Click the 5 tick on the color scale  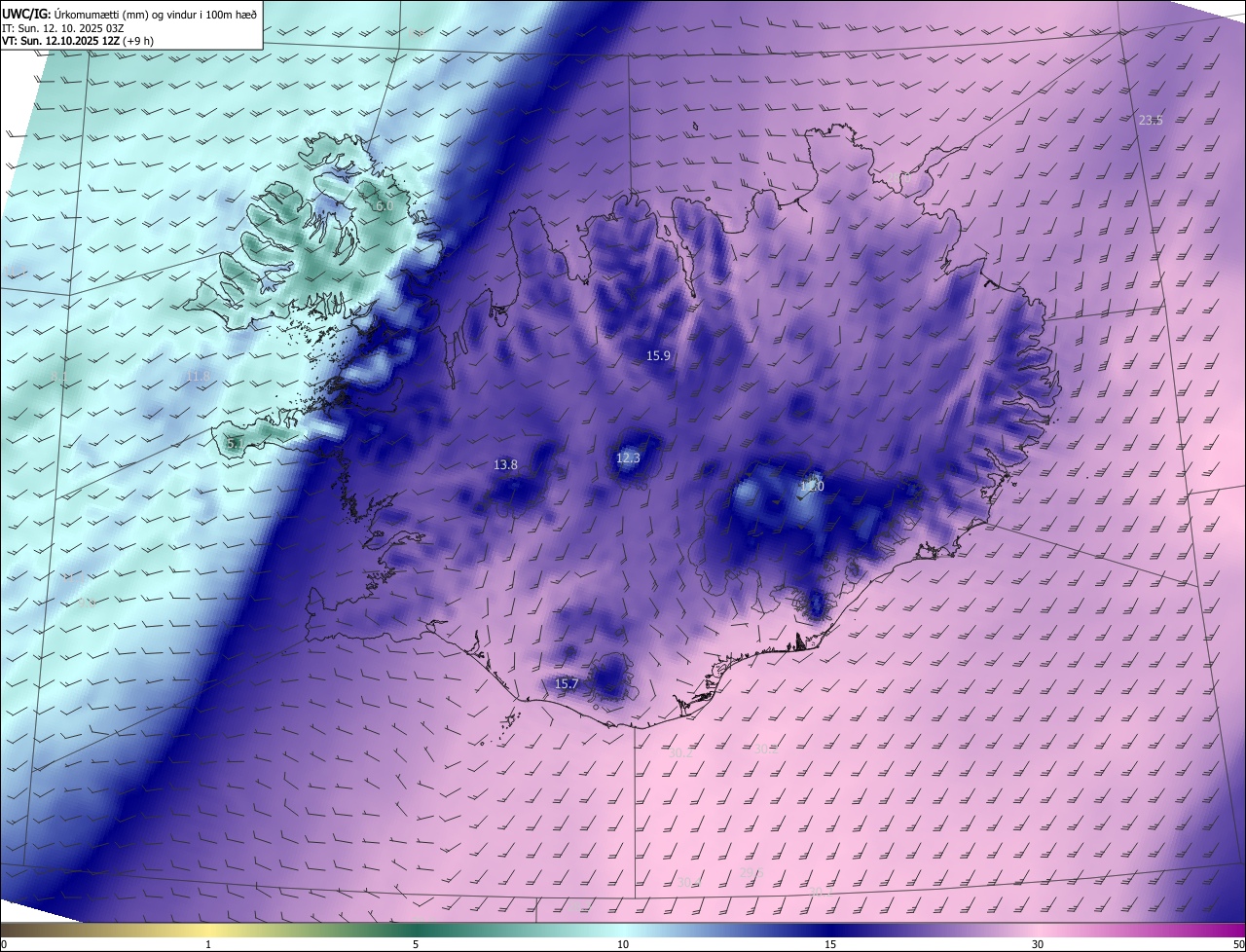416,945
